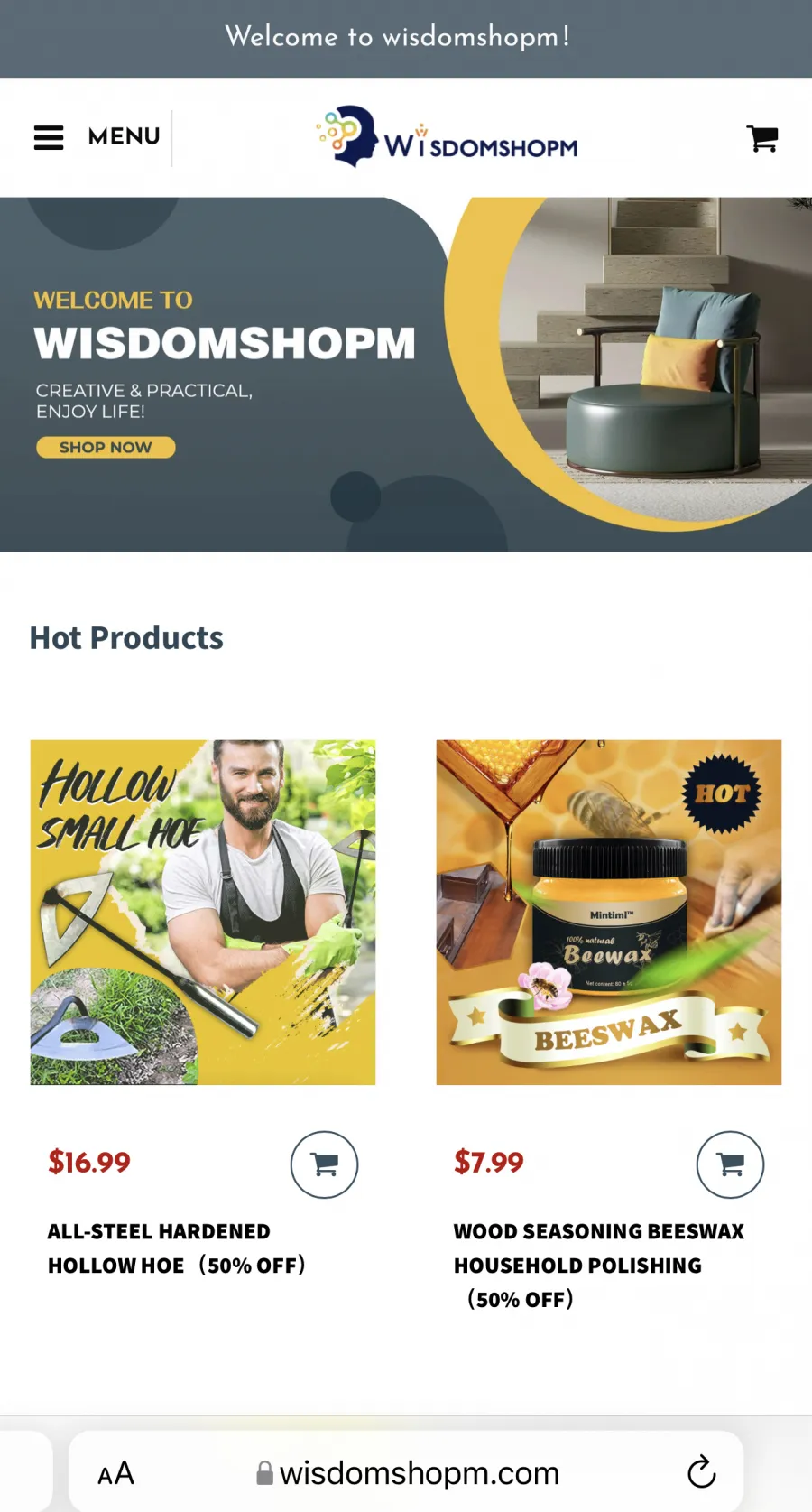
Task: Click the $16.99 price
Action: point(89,1162)
